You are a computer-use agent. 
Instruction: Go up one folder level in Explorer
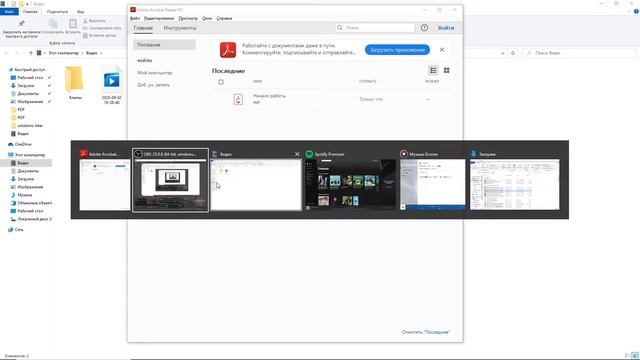(x=31, y=53)
